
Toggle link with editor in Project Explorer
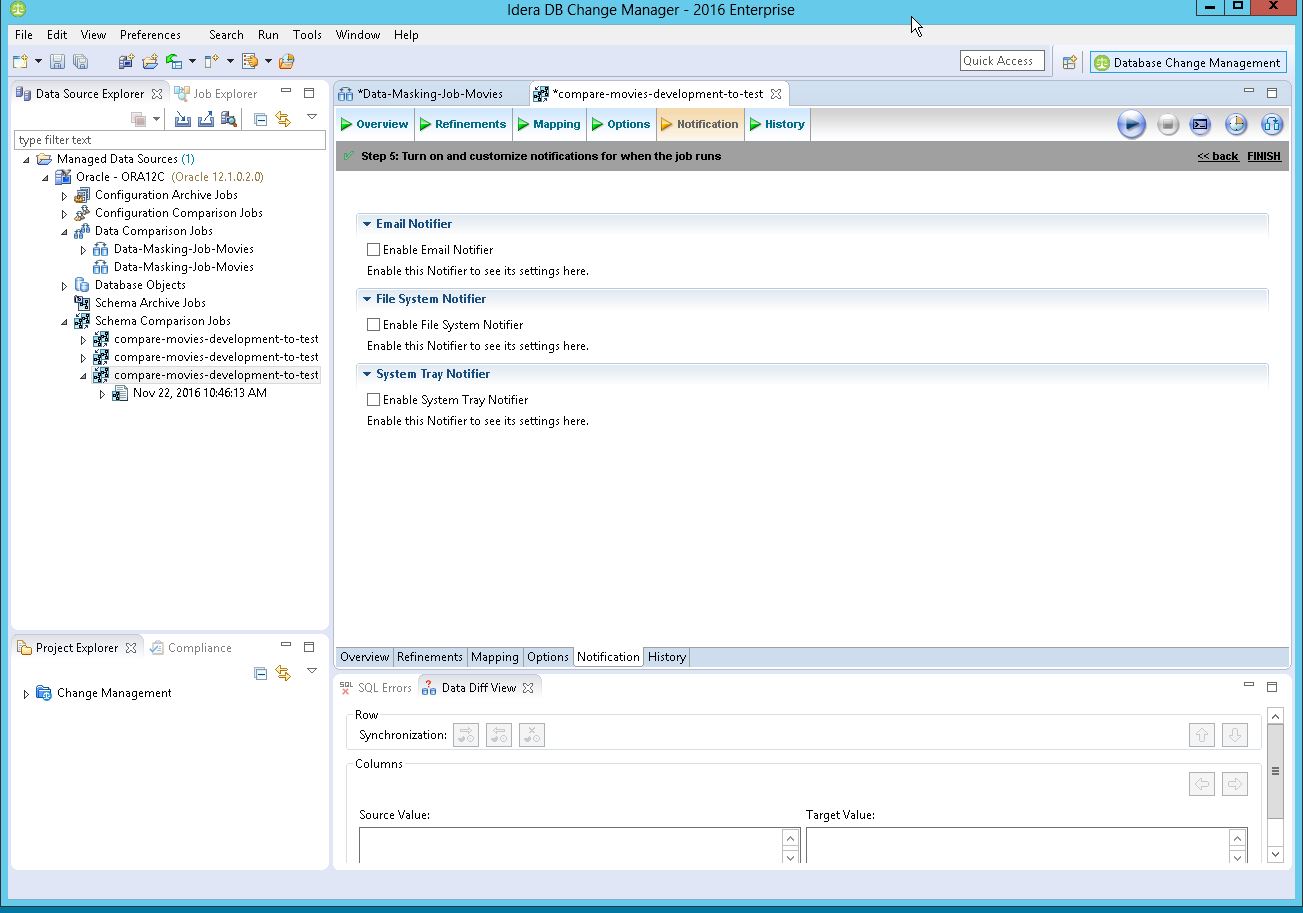pyautogui.click(x=283, y=673)
